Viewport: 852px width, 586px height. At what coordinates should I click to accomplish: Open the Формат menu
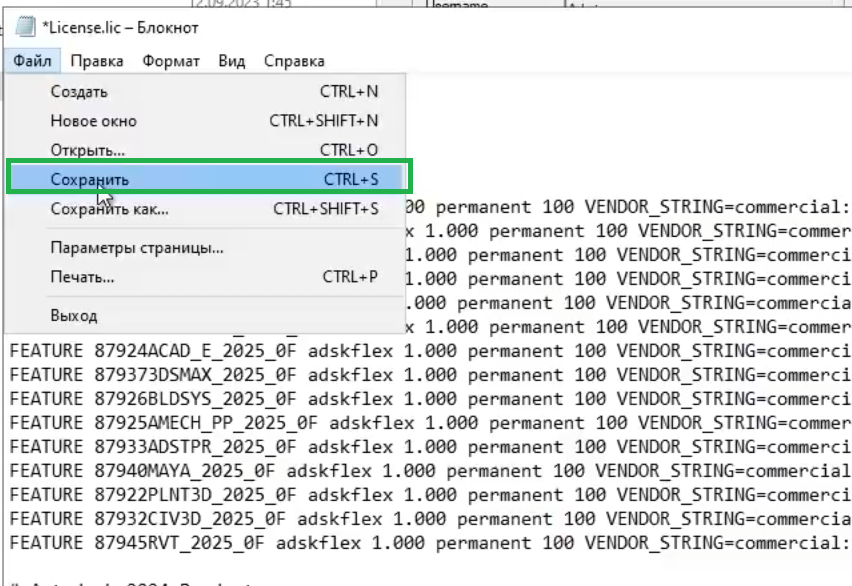pyautogui.click(x=171, y=61)
